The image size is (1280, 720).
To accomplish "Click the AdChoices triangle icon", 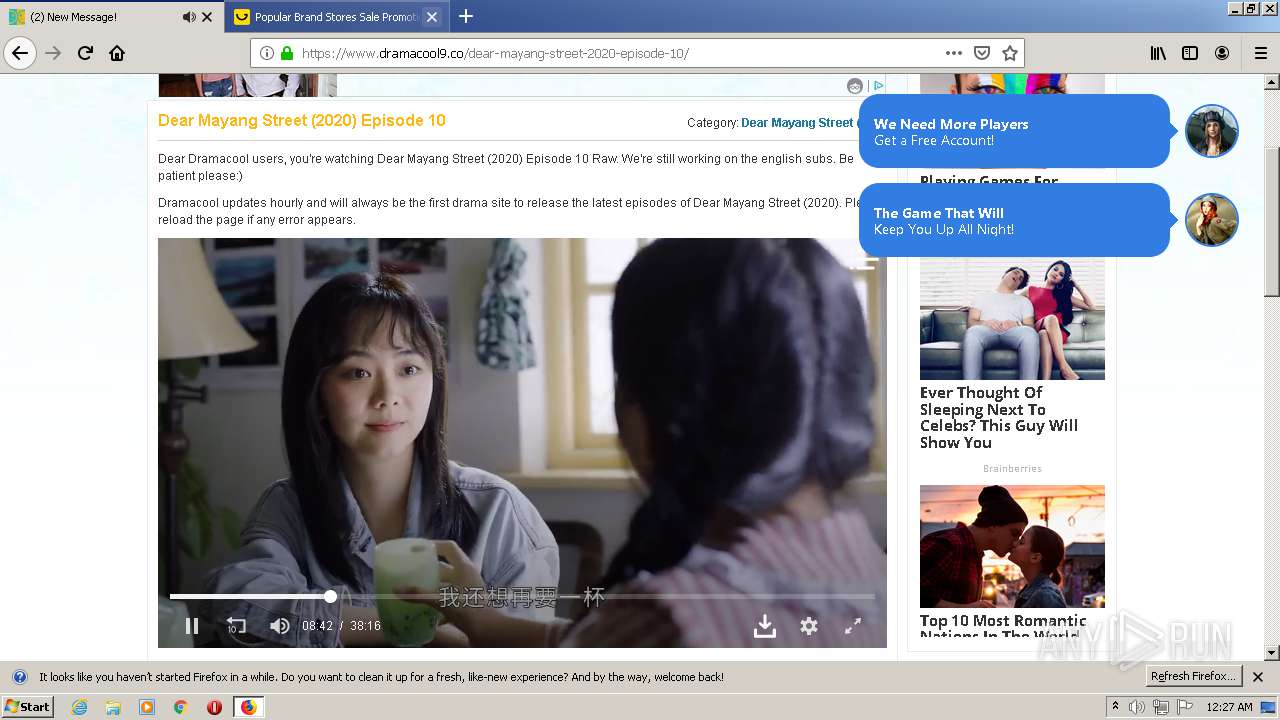I will coord(878,86).
